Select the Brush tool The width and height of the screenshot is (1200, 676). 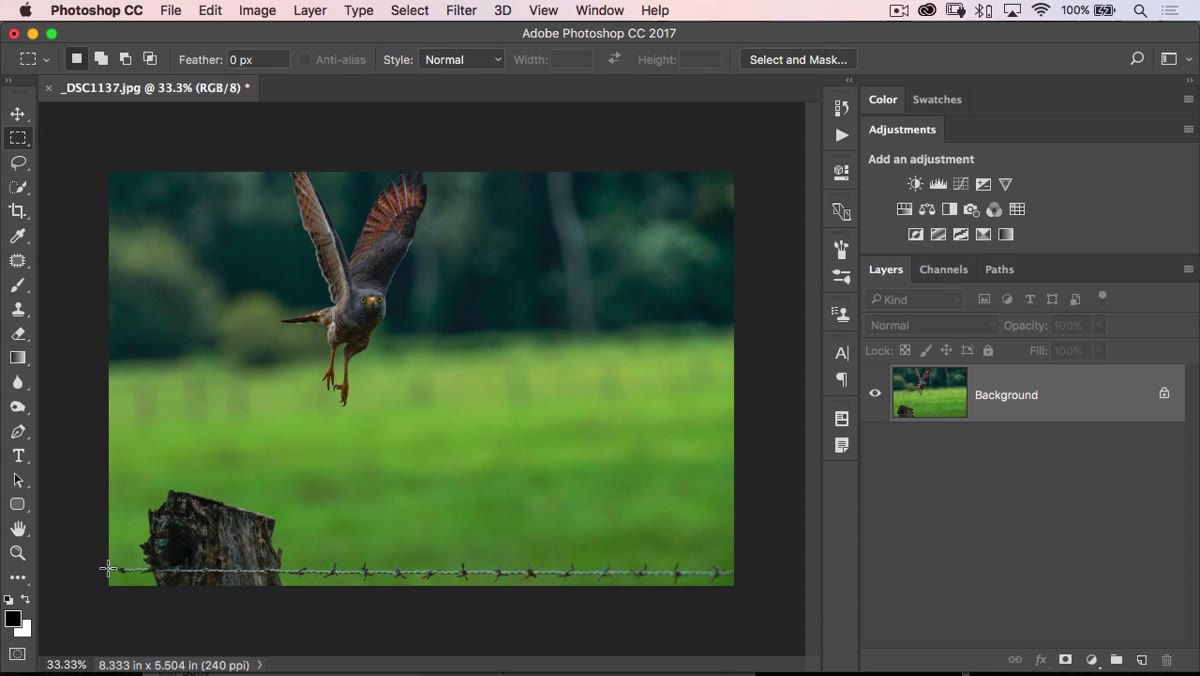pyautogui.click(x=18, y=285)
